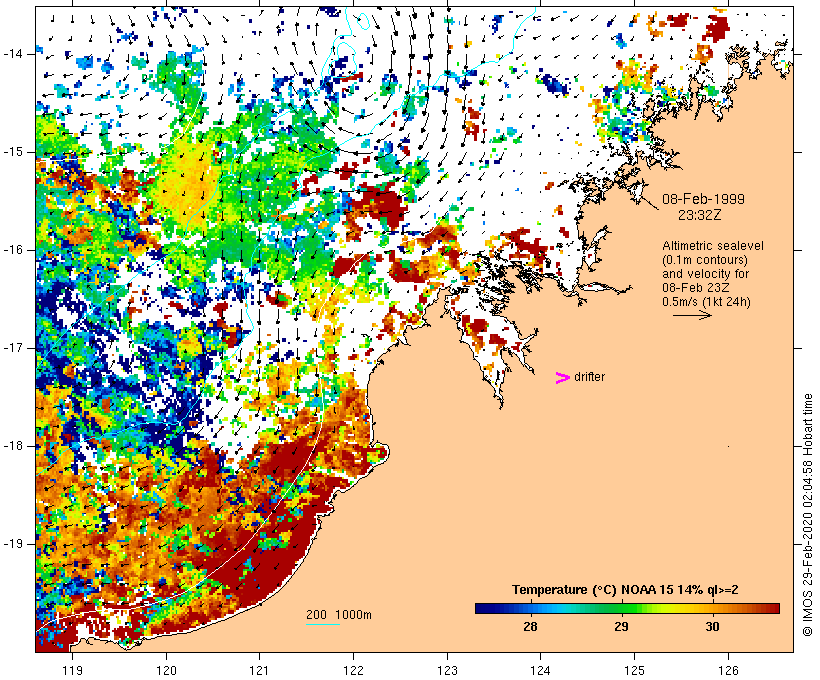This screenshot has height=680, width=820.
Task: Click the (0.1m contours) legend line
Action: coord(704,260)
